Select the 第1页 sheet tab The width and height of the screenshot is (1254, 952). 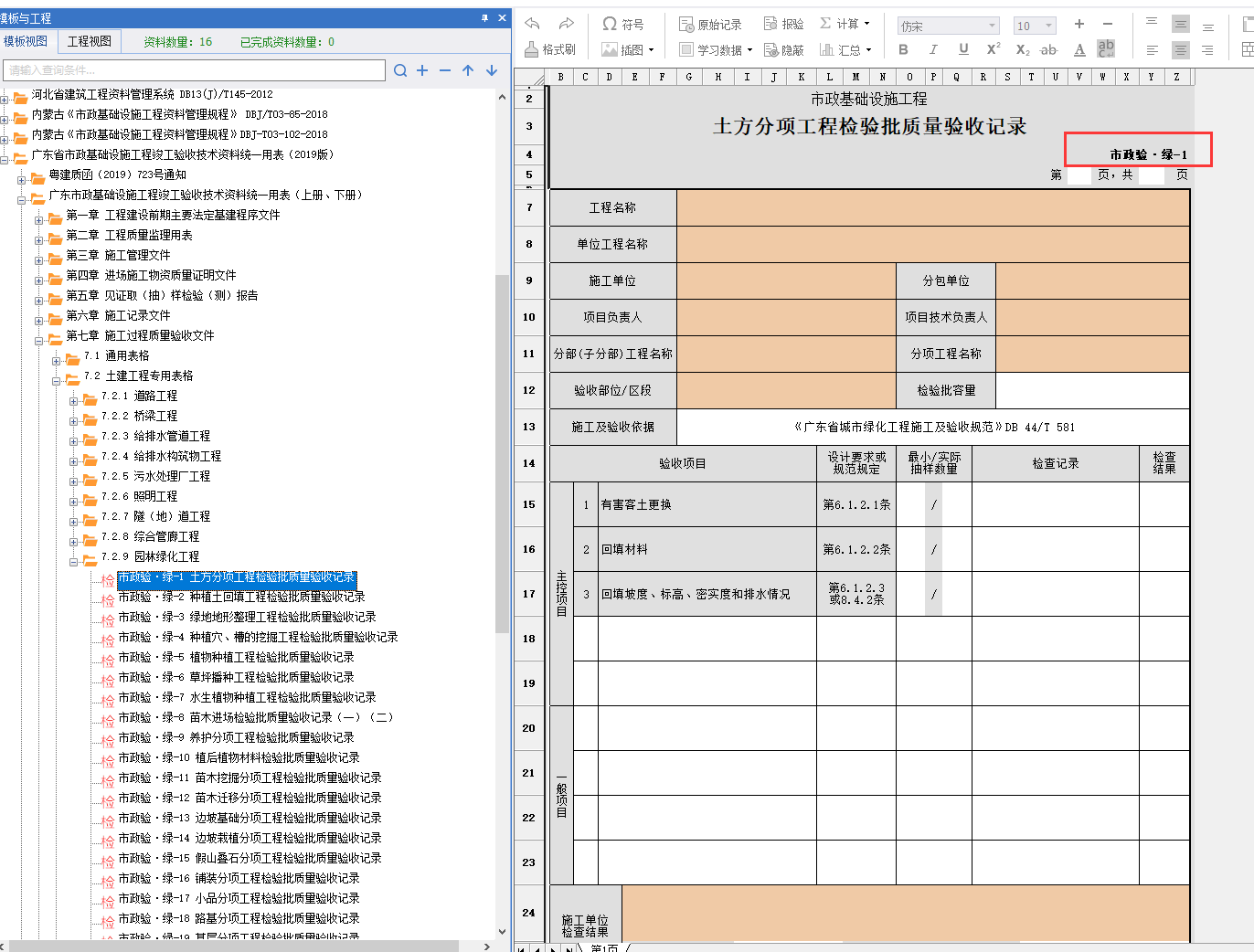(603, 947)
